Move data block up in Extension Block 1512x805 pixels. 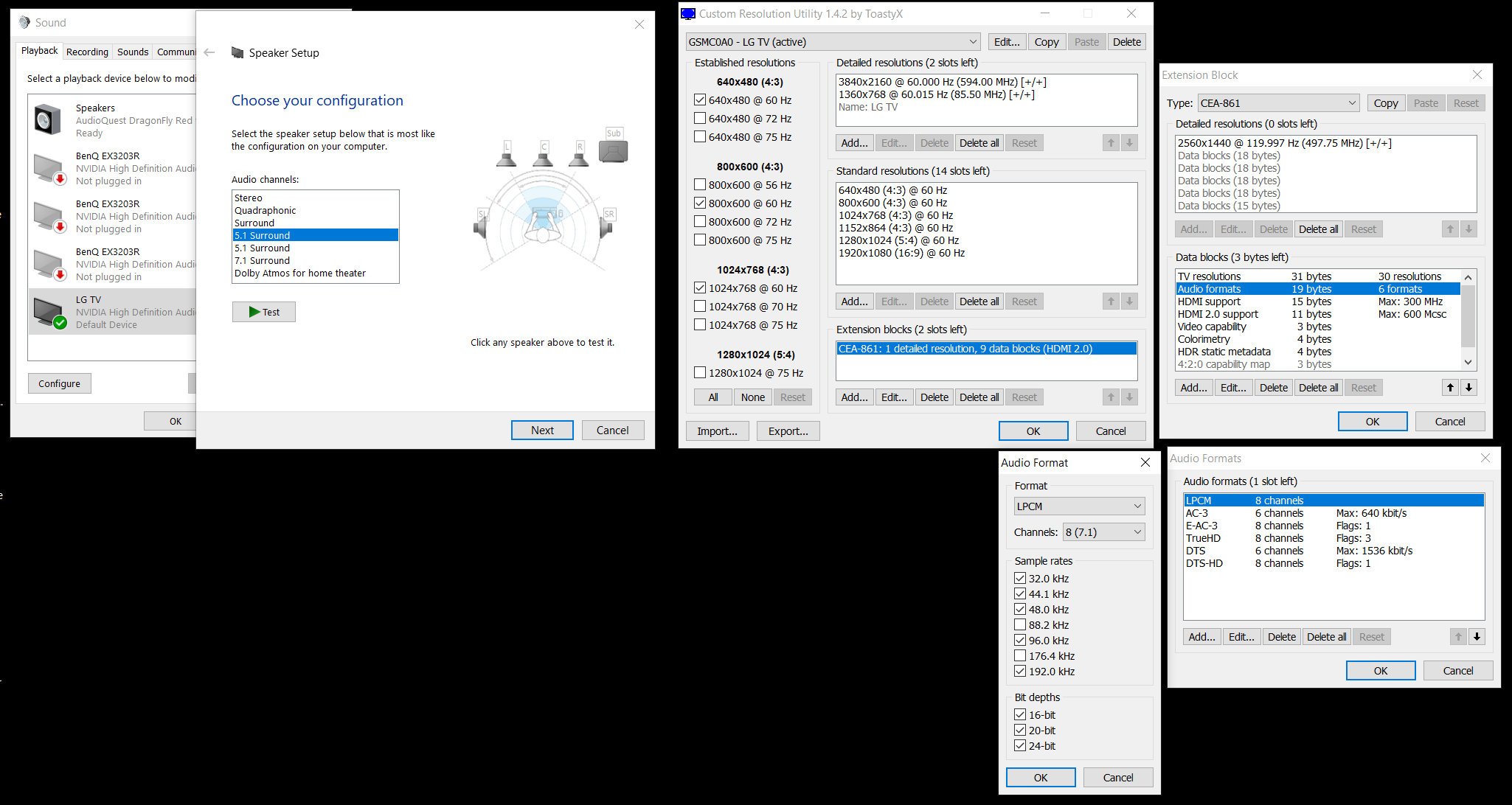click(1450, 388)
